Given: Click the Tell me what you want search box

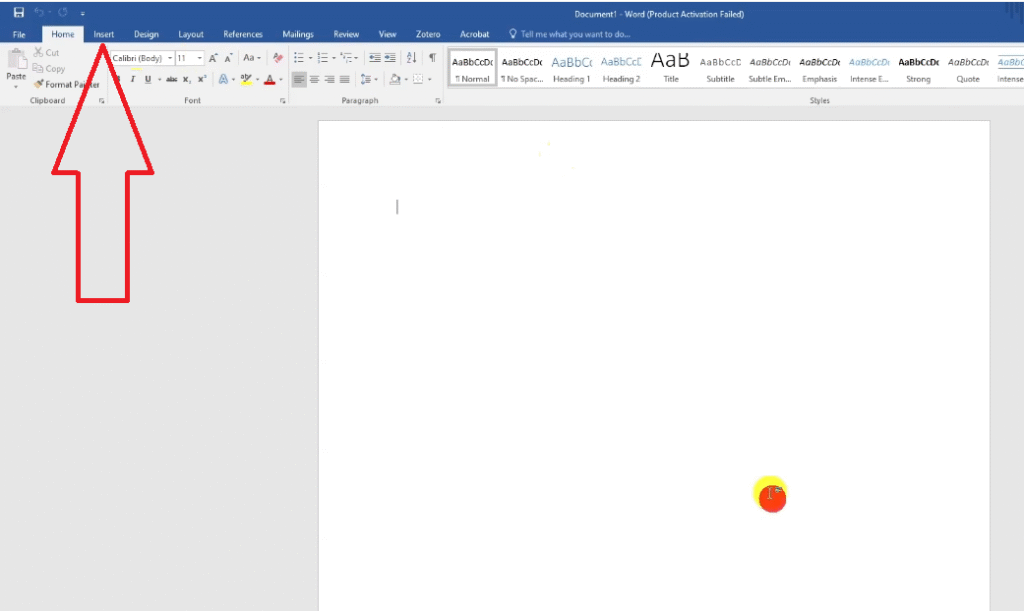Looking at the screenshot, I should coord(575,34).
